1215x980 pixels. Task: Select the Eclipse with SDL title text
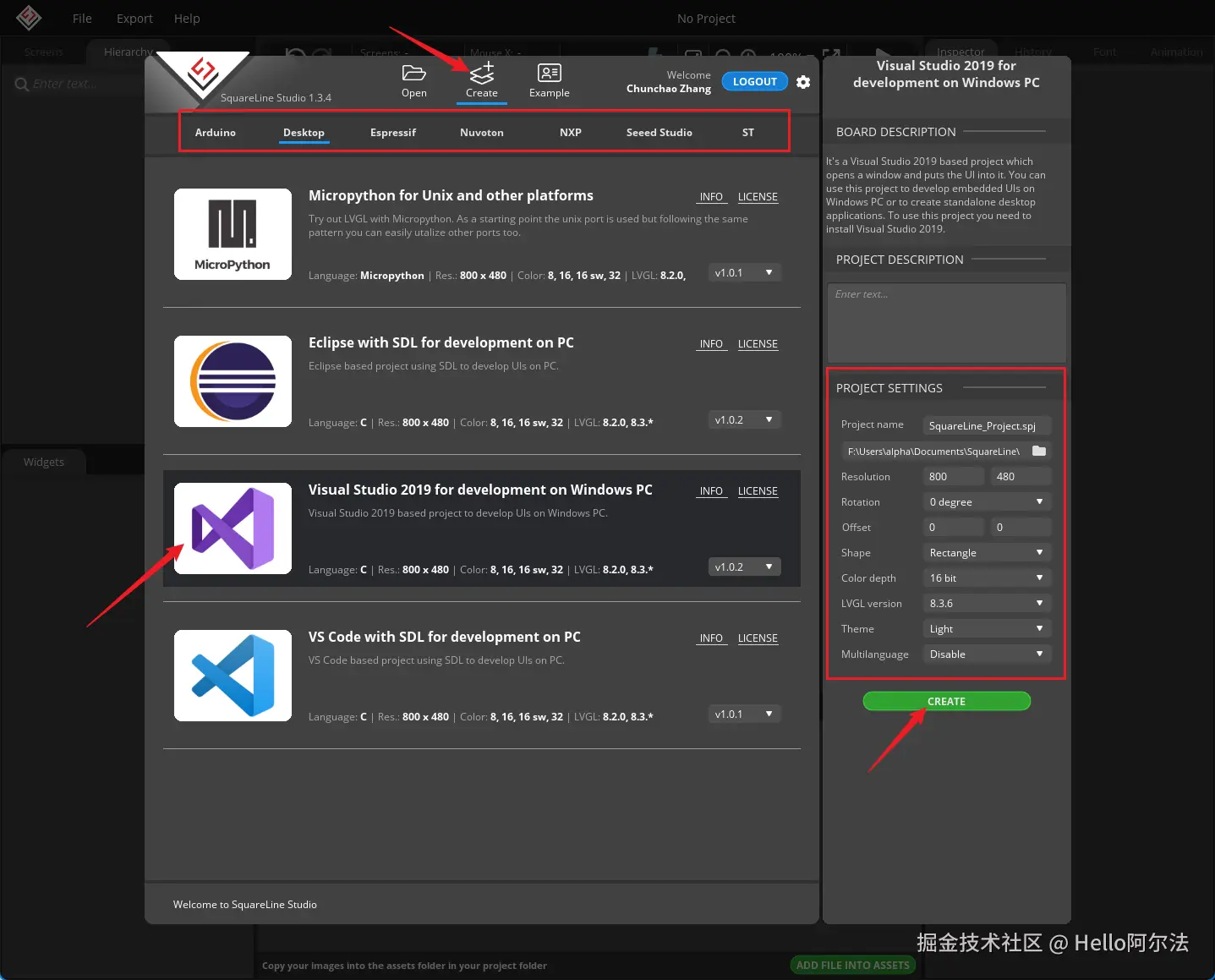pyautogui.click(x=441, y=342)
